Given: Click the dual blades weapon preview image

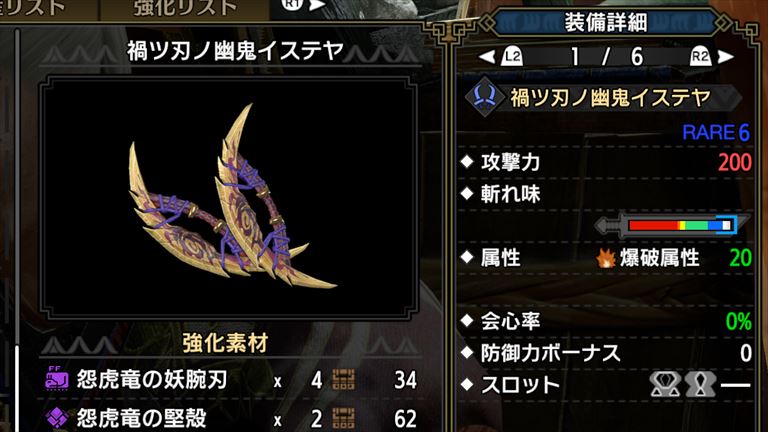Looking at the screenshot, I should click(229, 197).
